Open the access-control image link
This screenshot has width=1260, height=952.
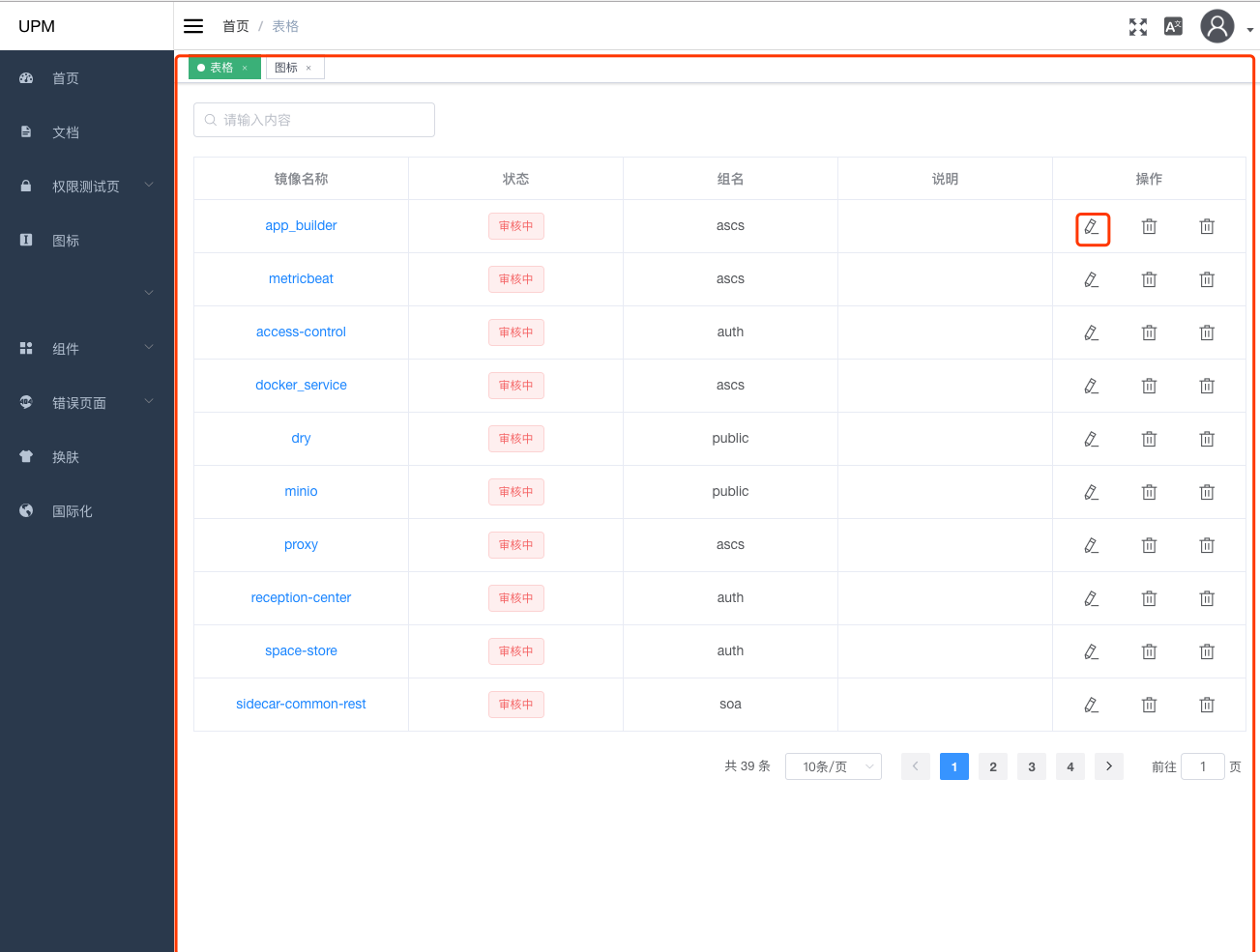(301, 332)
